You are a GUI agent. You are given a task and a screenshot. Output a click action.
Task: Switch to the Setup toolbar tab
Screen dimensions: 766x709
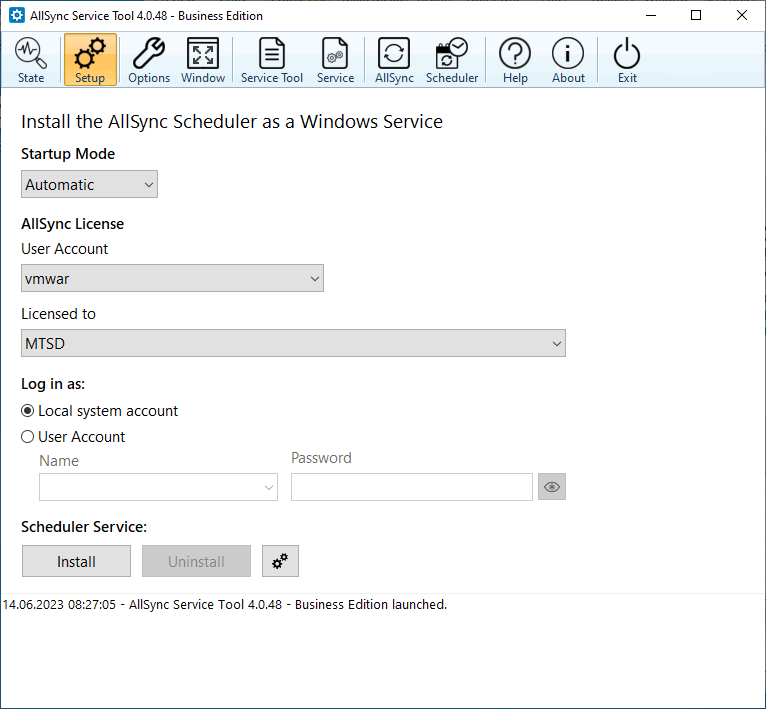[x=90, y=60]
